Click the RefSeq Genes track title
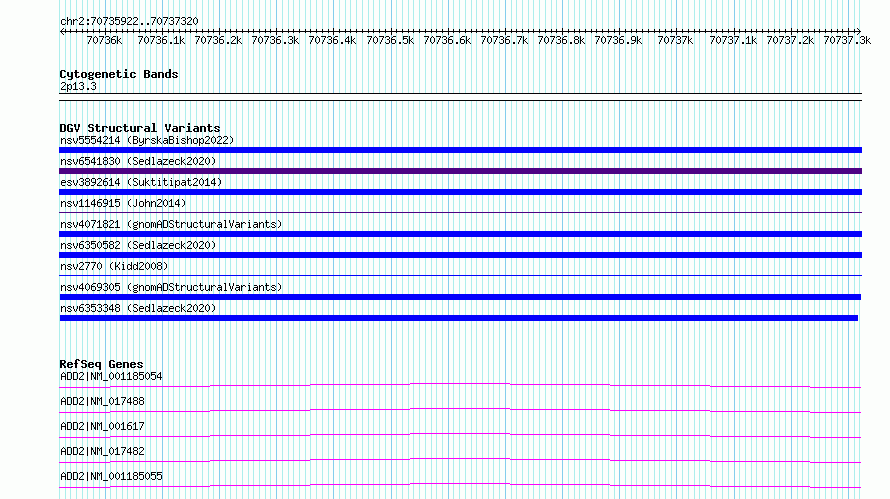Image resolution: width=890 pixels, height=499 pixels. [101, 364]
